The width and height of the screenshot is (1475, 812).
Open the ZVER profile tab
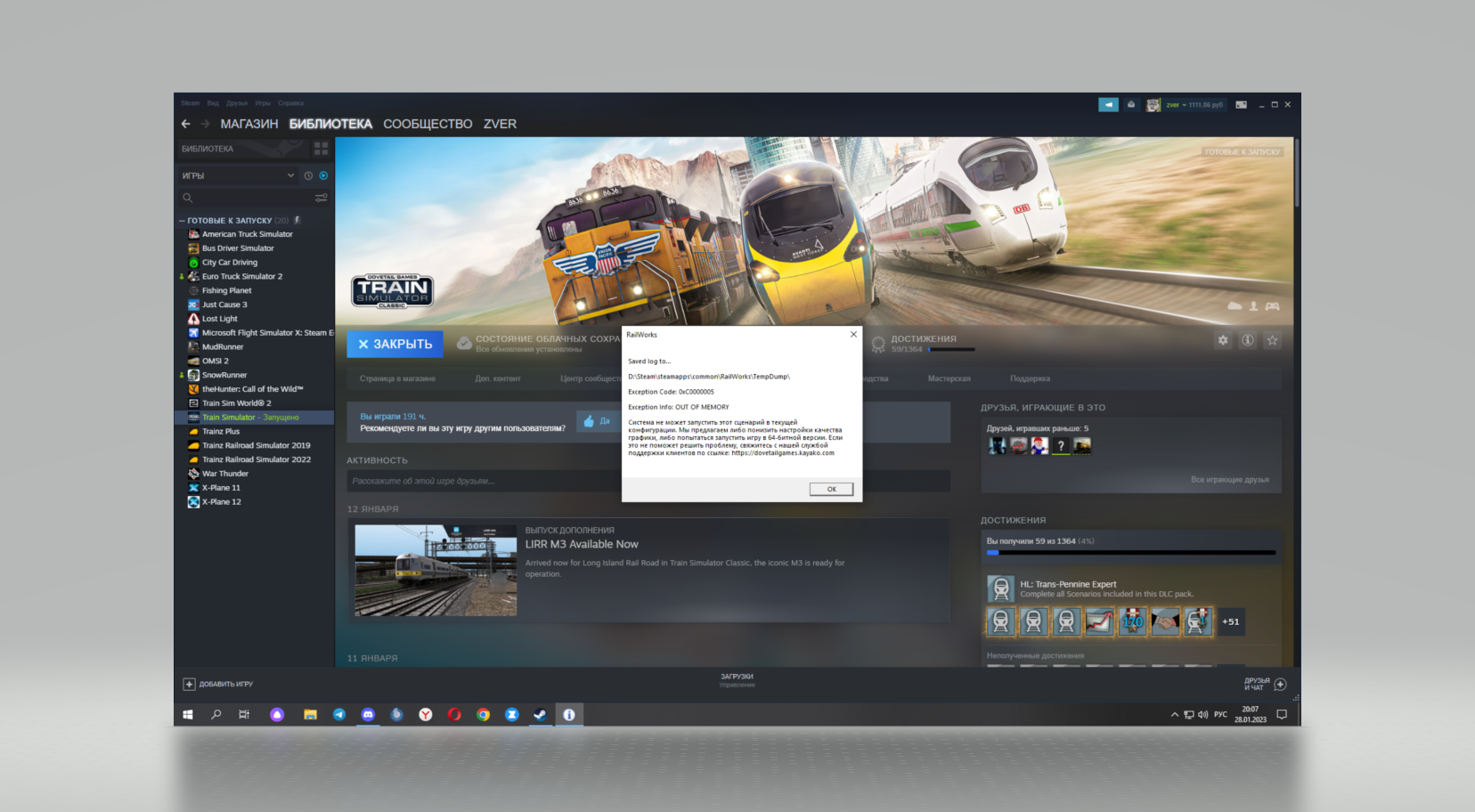click(x=500, y=124)
